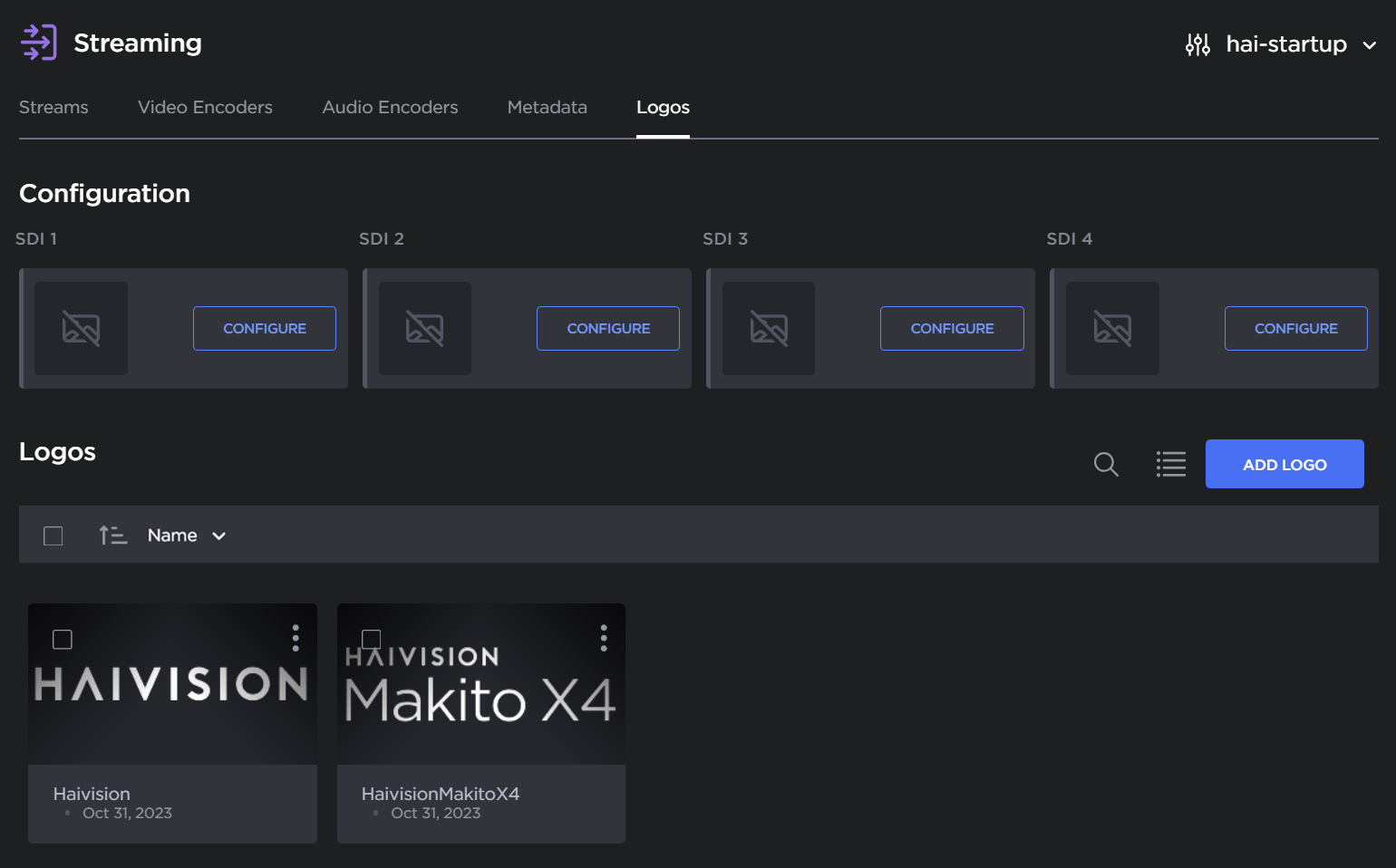Click CONFIGURE for SDI 4
This screenshot has height=868, width=1396.
1296,328
